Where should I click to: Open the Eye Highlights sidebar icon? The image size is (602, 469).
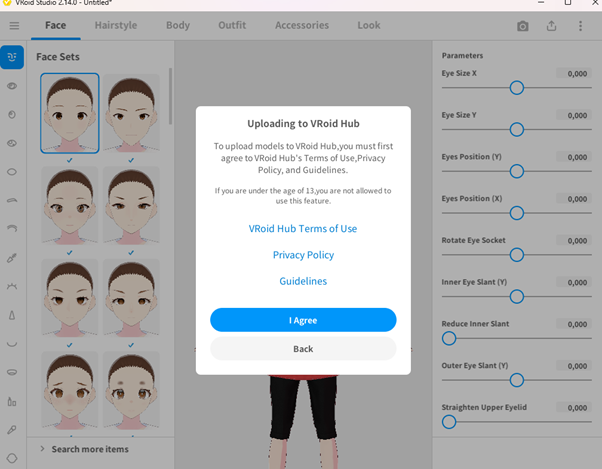[12, 143]
